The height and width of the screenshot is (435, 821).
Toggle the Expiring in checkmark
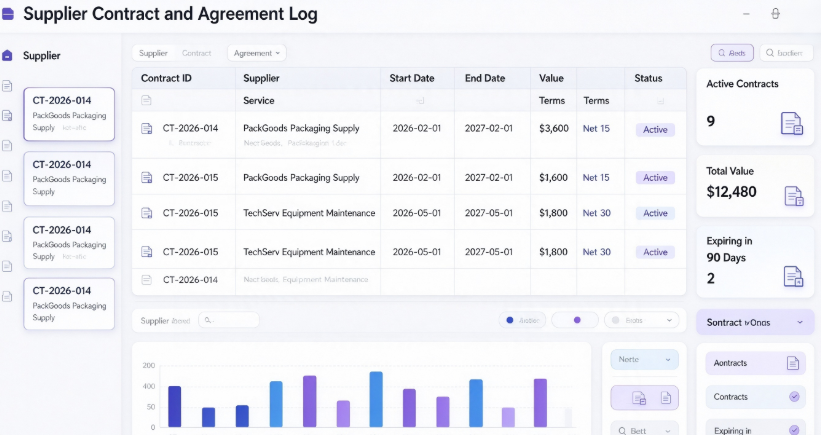(x=794, y=430)
